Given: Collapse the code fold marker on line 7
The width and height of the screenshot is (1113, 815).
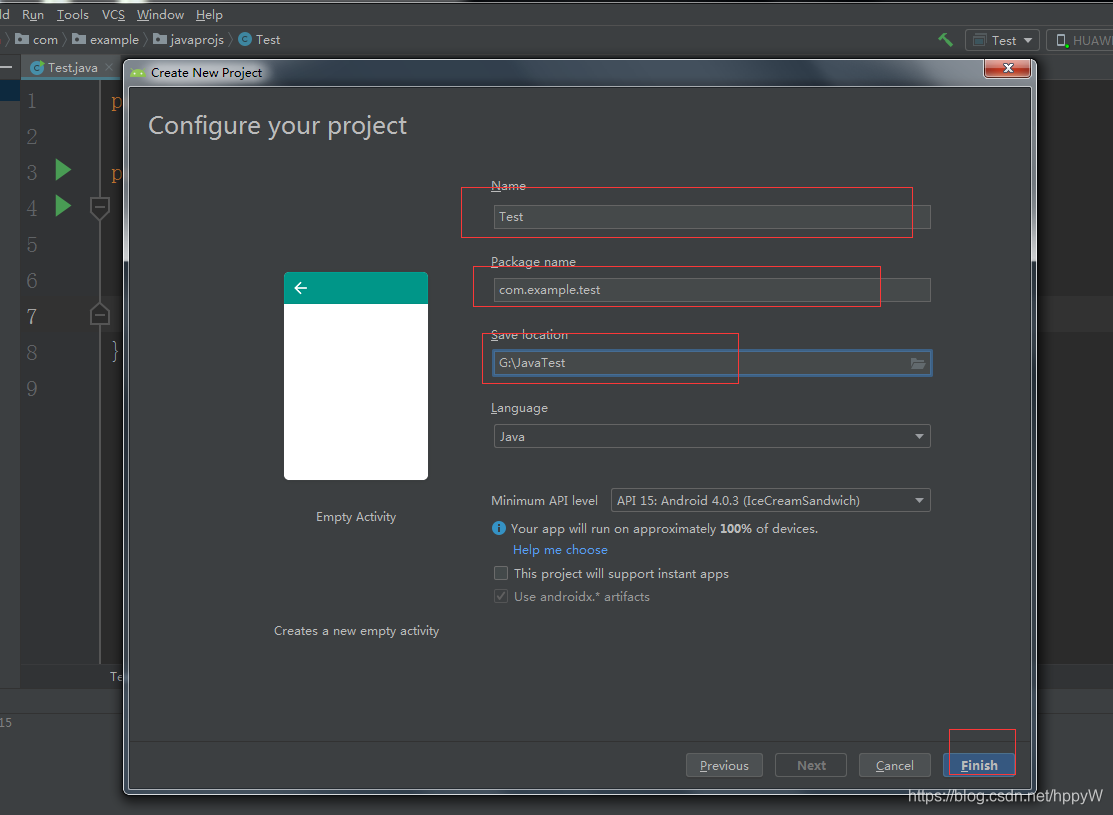Looking at the screenshot, I should point(100,314).
